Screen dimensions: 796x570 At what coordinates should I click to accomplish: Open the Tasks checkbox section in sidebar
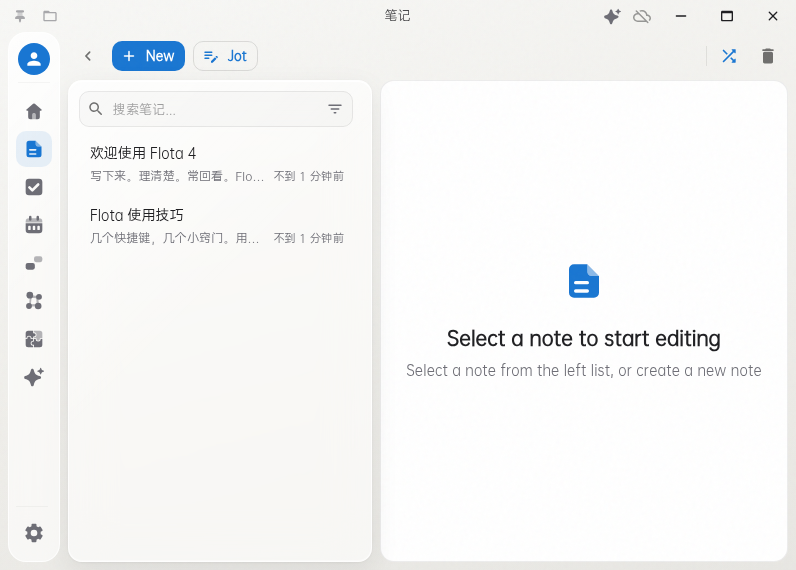click(34, 187)
